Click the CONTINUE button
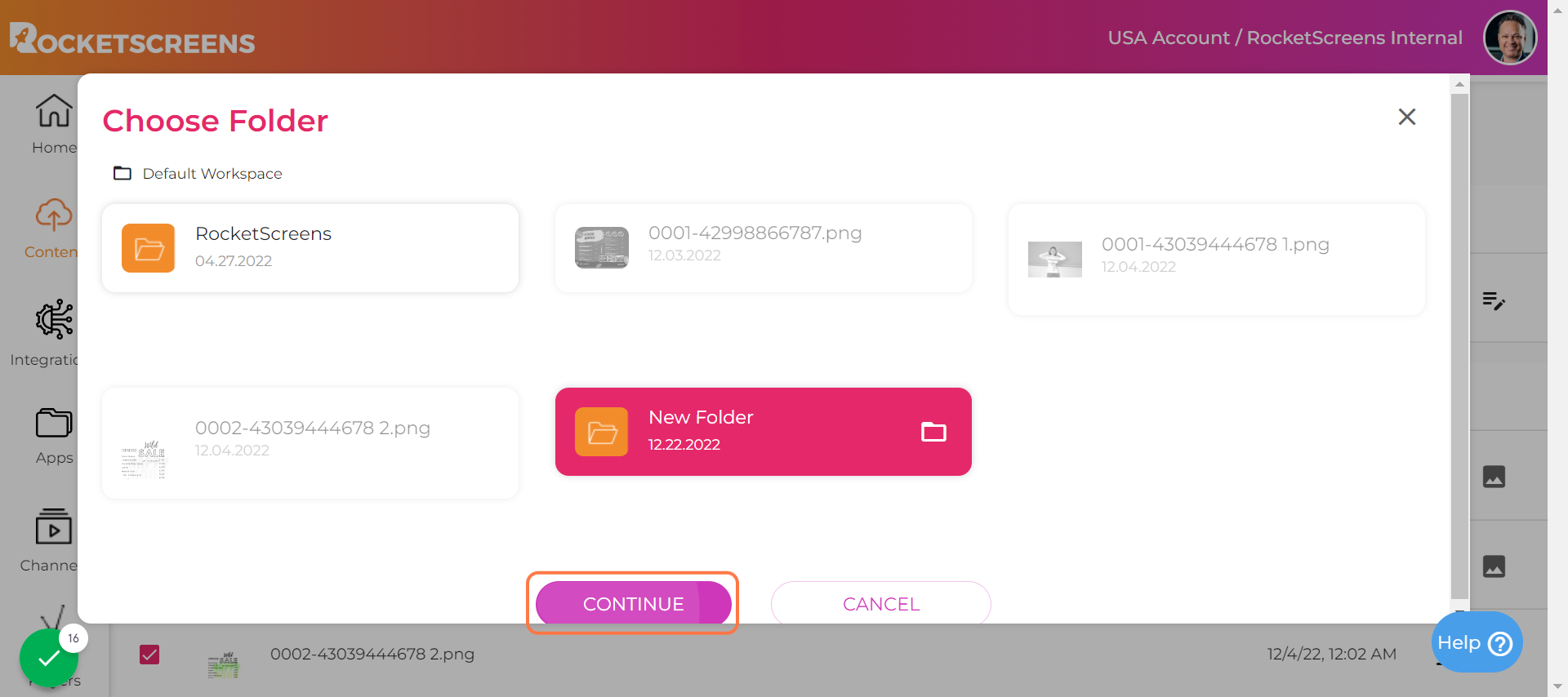Image resolution: width=1568 pixels, height=697 pixels. click(x=633, y=603)
